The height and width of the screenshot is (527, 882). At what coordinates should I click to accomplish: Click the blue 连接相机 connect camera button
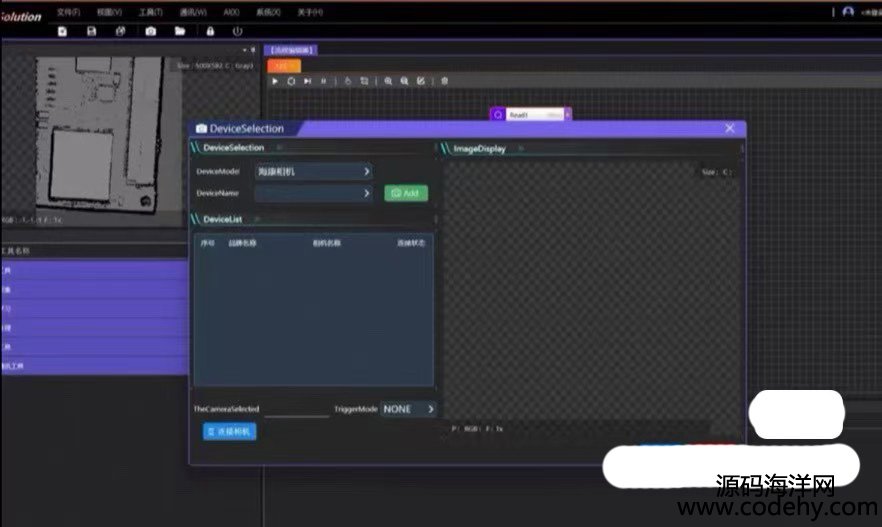[x=229, y=431]
